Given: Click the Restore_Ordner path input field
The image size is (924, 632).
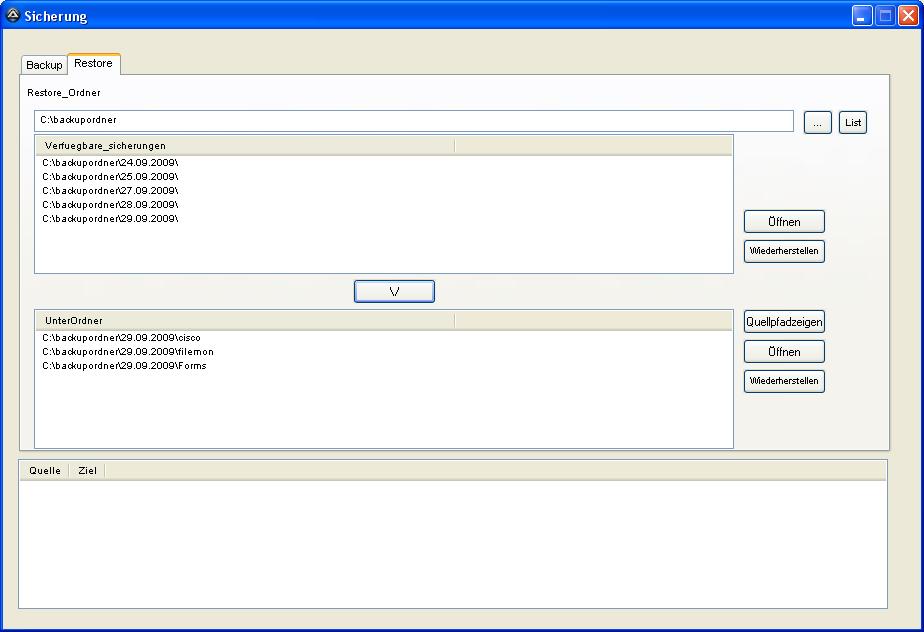Looking at the screenshot, I should coord(413,121).
